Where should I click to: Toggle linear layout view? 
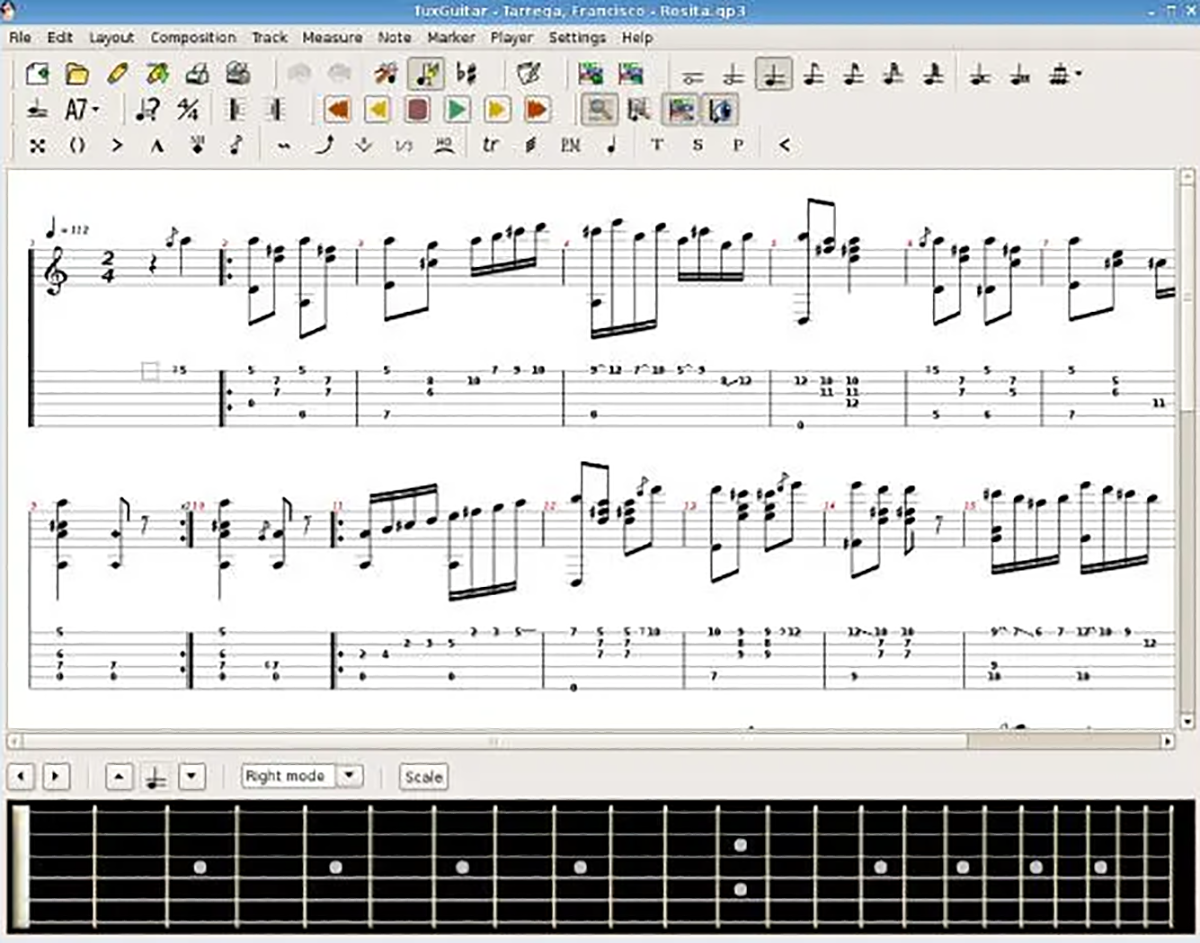pyautogui.click(x=640, y=109)
